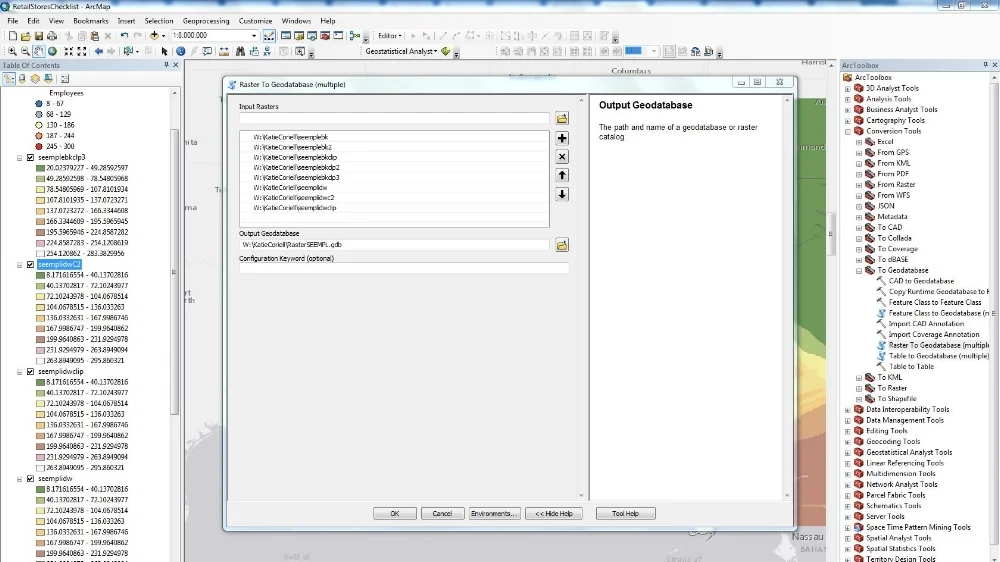Click red symbol for 245 - 300 employees
The height and width of the screenshot is (562, 1000).
[39, 147]
